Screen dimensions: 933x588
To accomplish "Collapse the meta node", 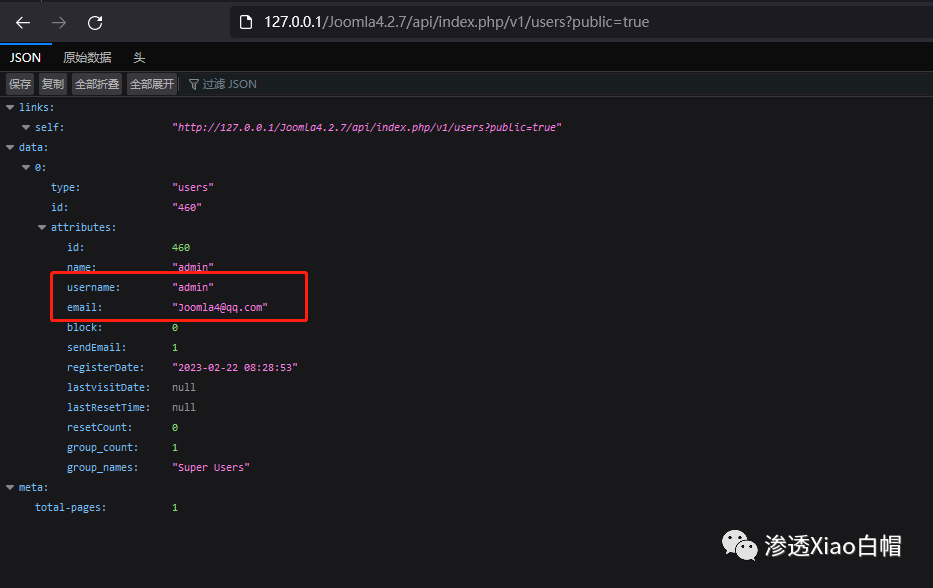I will [x=10, y=487].
